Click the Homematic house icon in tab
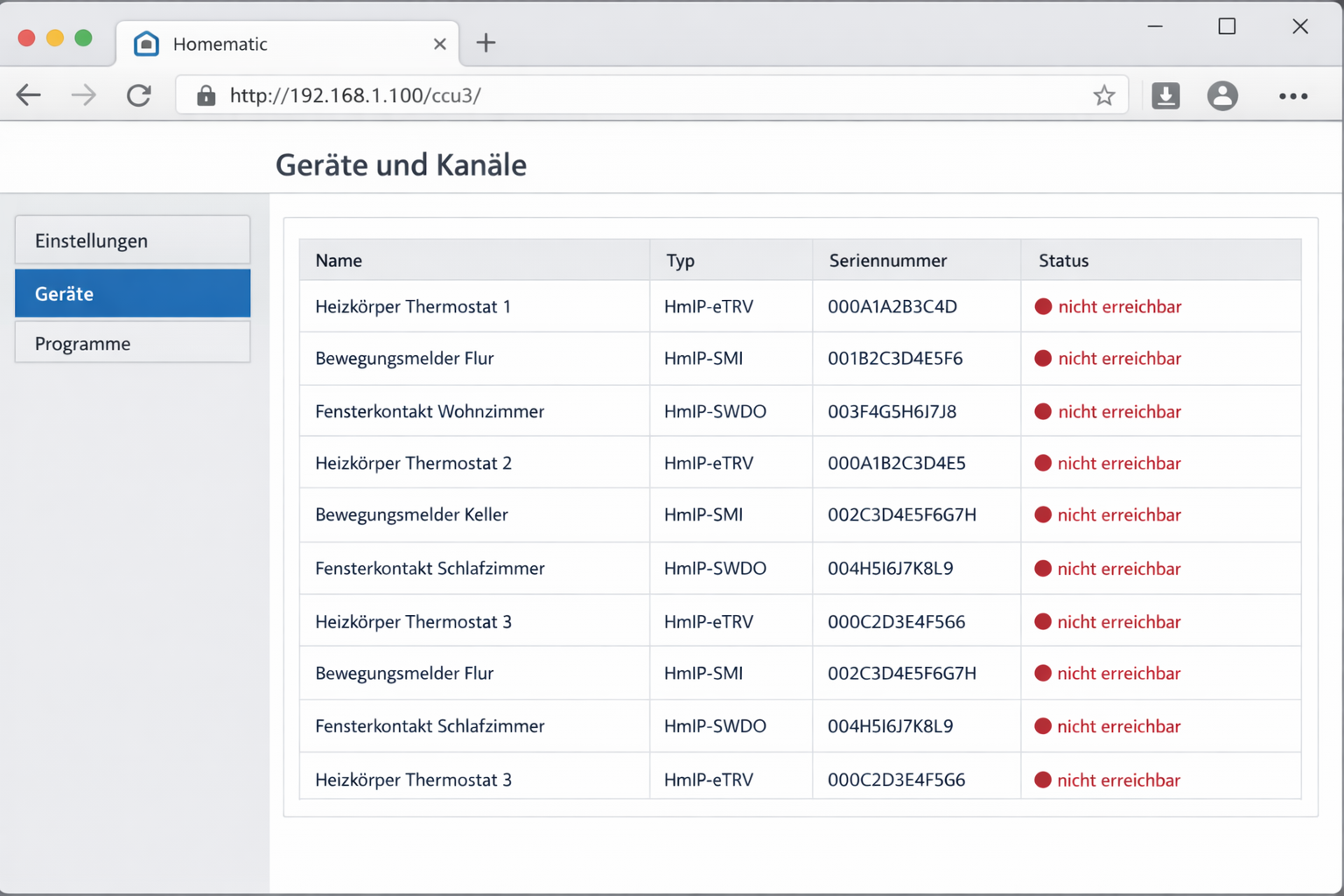Image resolution: width=1344 pixels, height=896 pixels. pyautogui.click(x=146, y=44)
